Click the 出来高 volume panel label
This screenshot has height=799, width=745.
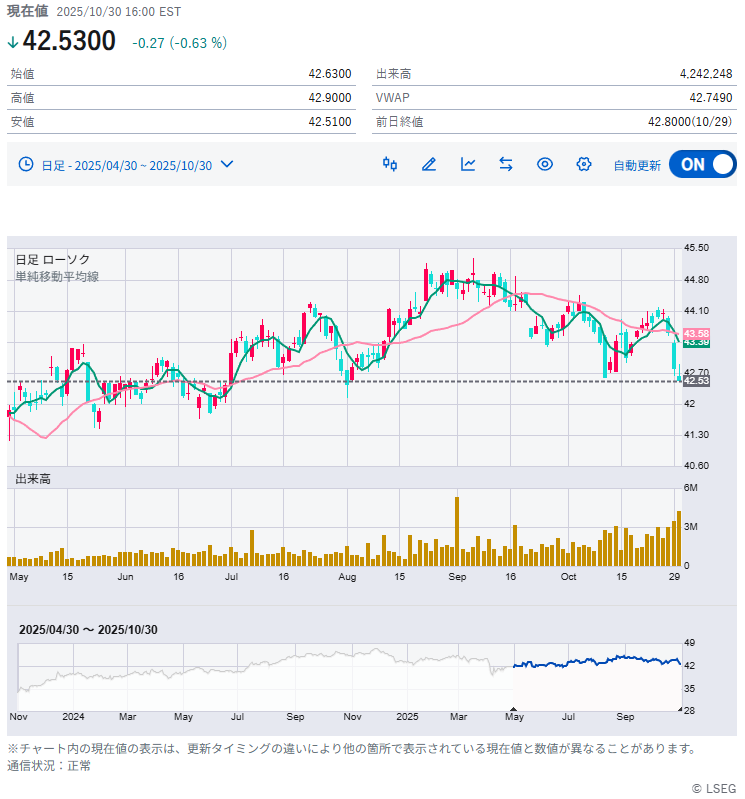pyautogui.click(x=33, y=479)
